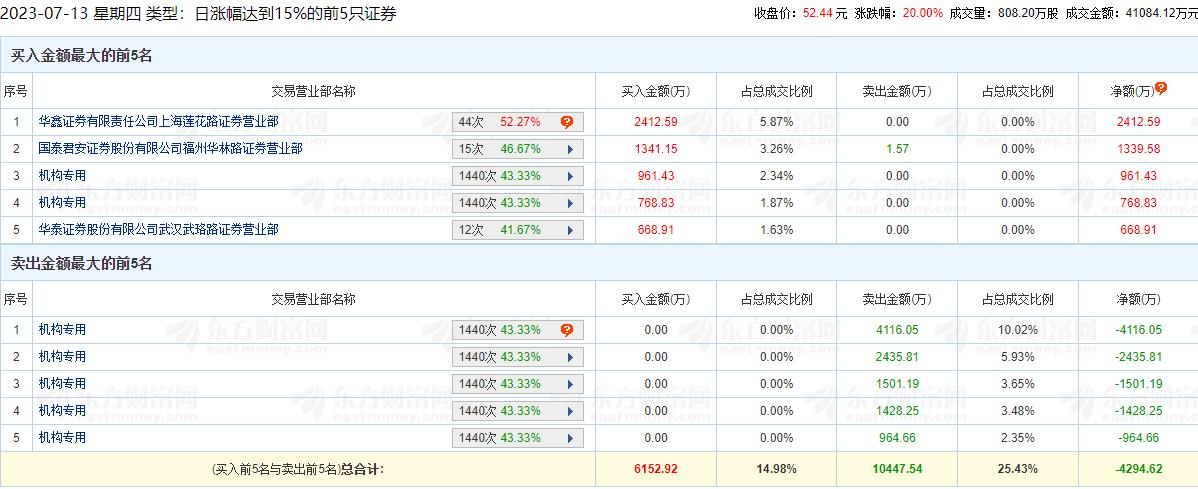Click the arrow icon in the 964.66 sell row

click(569, 438)
